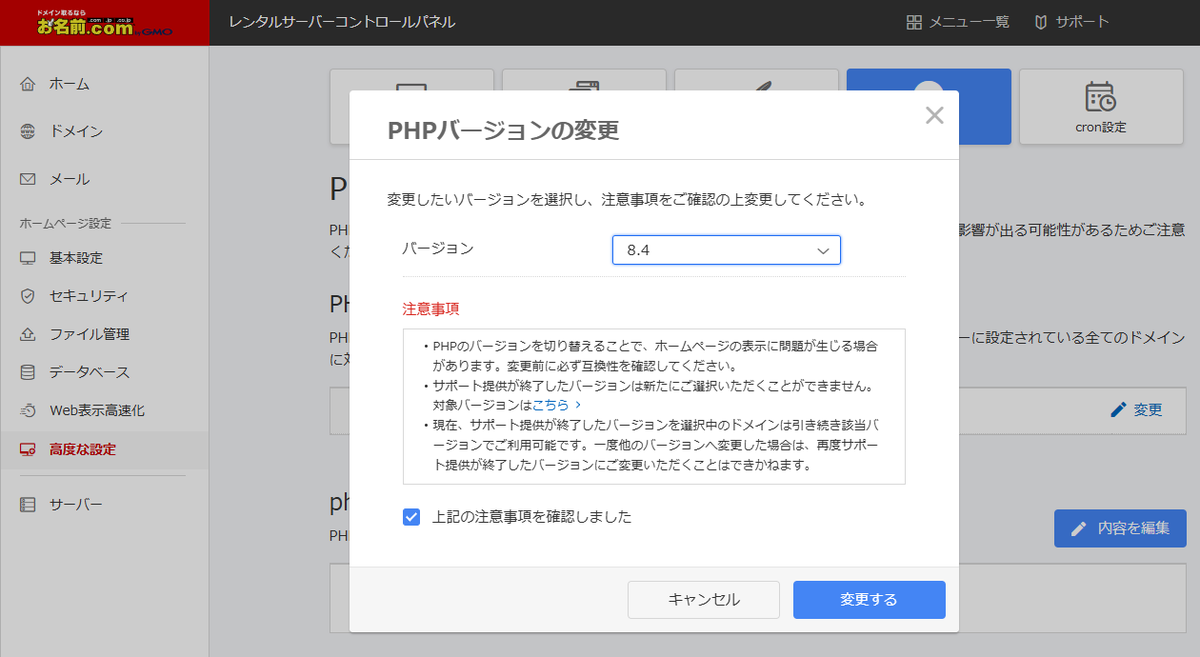Click the 変更 pencil link behind dialog
This screenshot has width=1200, height=657.
[x=1137, y=410]
